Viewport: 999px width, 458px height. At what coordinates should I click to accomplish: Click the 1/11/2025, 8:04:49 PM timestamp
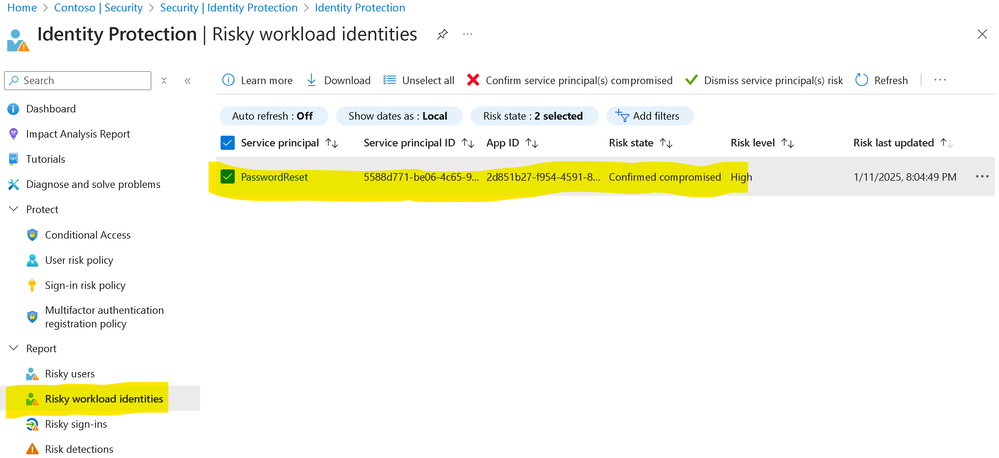(x=905, y=177)
